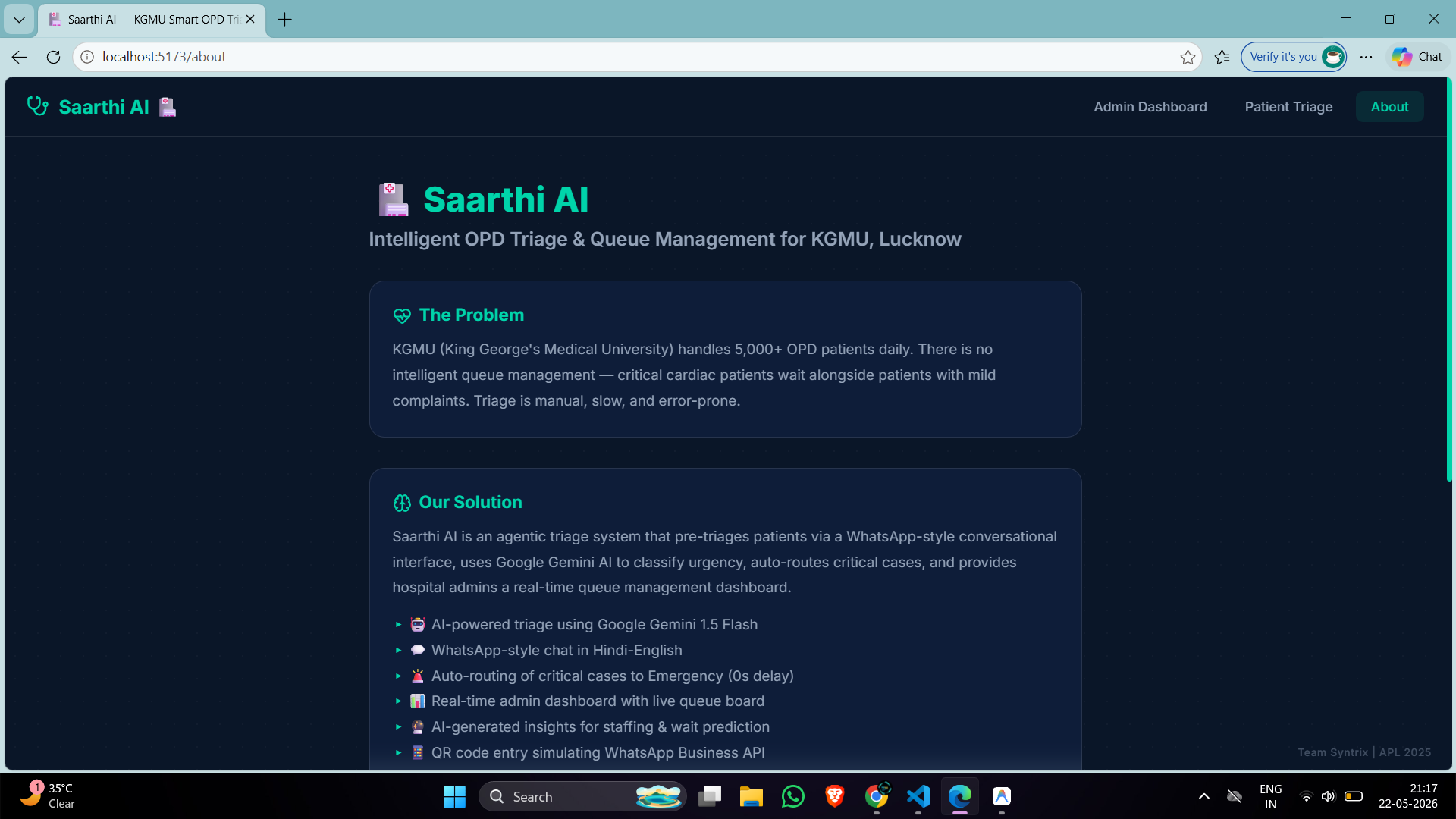Go to the Patient Triage page
1456x819 pixels.
pos(1288,107)
